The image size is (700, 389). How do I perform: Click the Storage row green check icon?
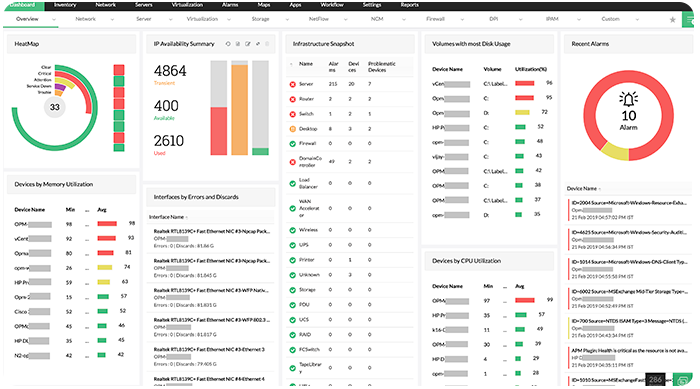tap(292, 290)
